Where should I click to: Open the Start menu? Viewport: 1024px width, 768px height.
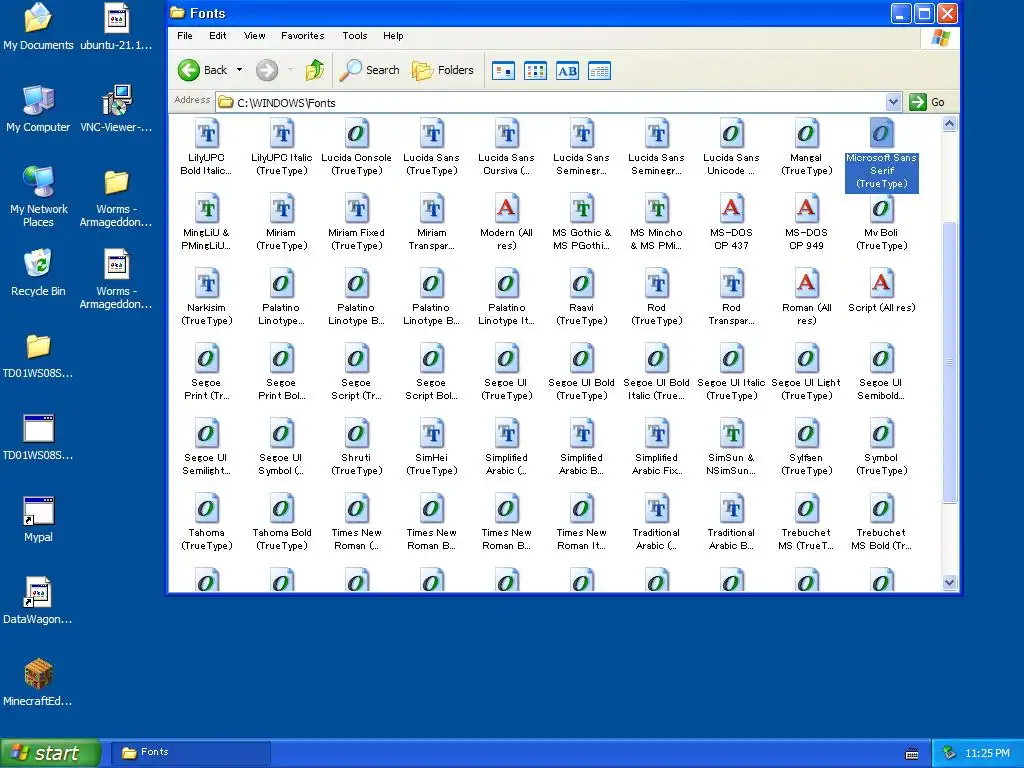tap(50, 753)
